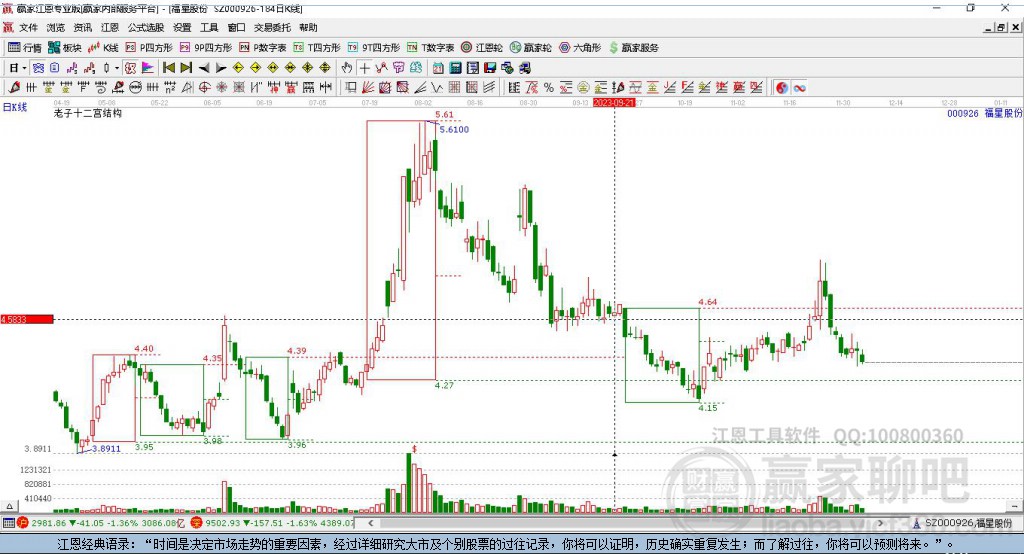1024x554 pixels.
Task: Open the 9T四方形 tool
Action: [x=374, y=48]
